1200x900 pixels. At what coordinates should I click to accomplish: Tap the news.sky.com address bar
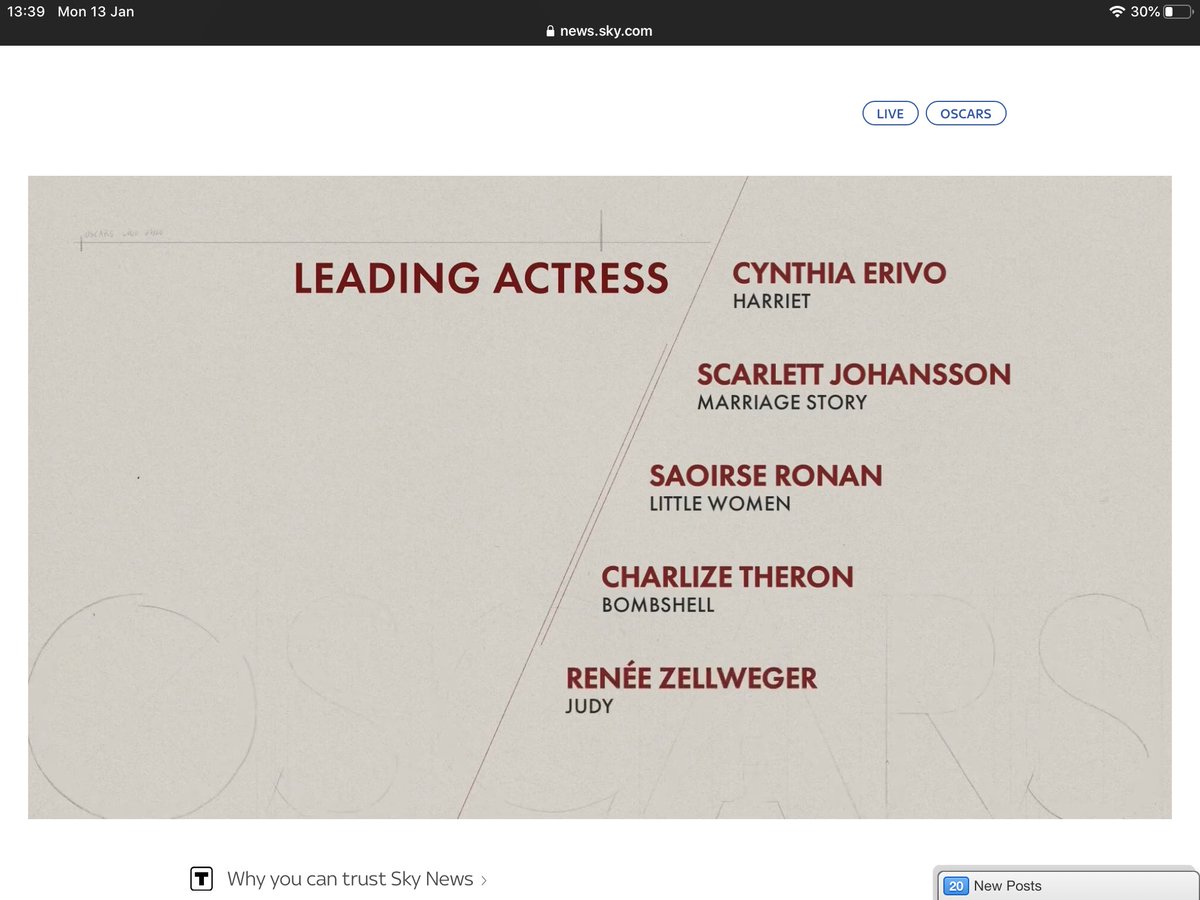600,31
